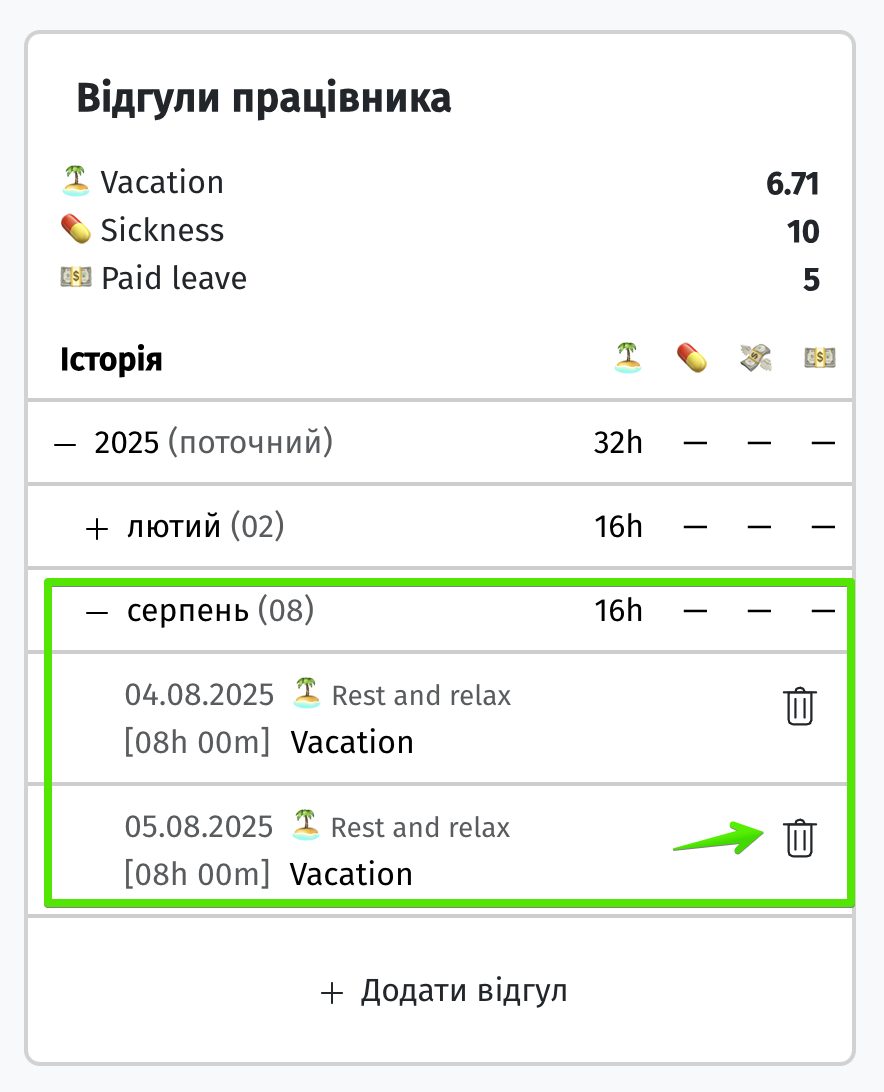Click the flying money icon in history header

756,358
